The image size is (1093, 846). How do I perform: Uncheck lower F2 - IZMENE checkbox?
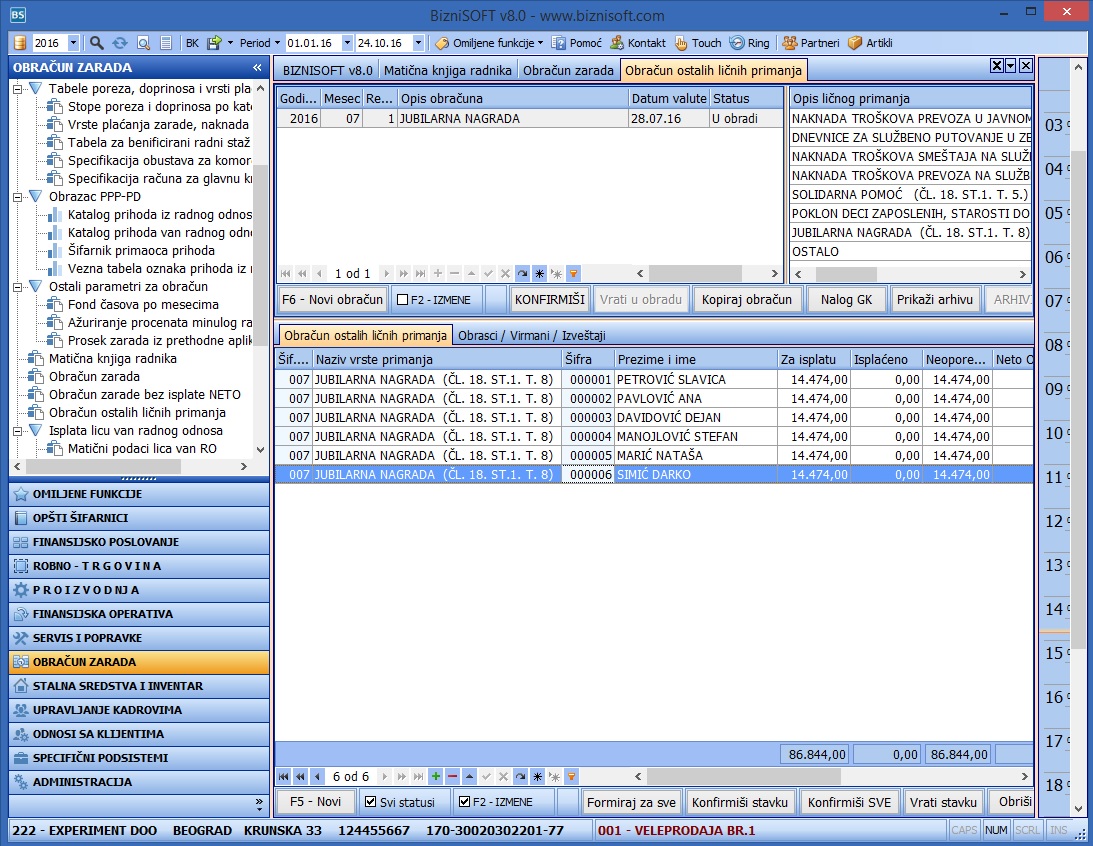[463, 802]
